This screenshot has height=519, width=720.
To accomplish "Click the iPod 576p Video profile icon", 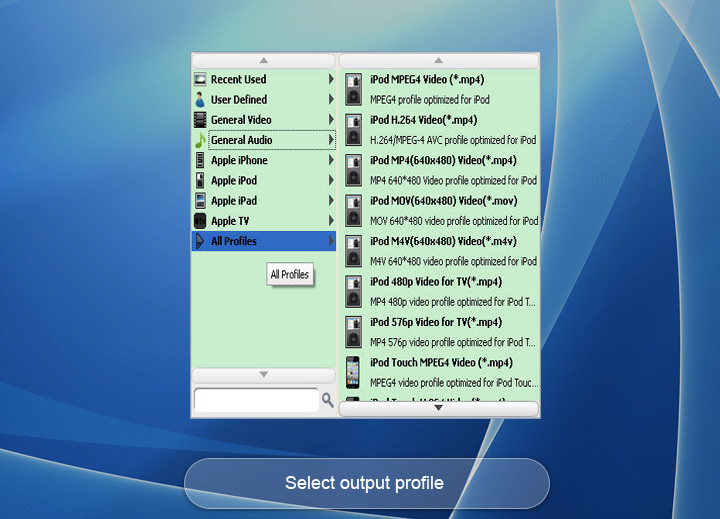I will coord(354,332).
